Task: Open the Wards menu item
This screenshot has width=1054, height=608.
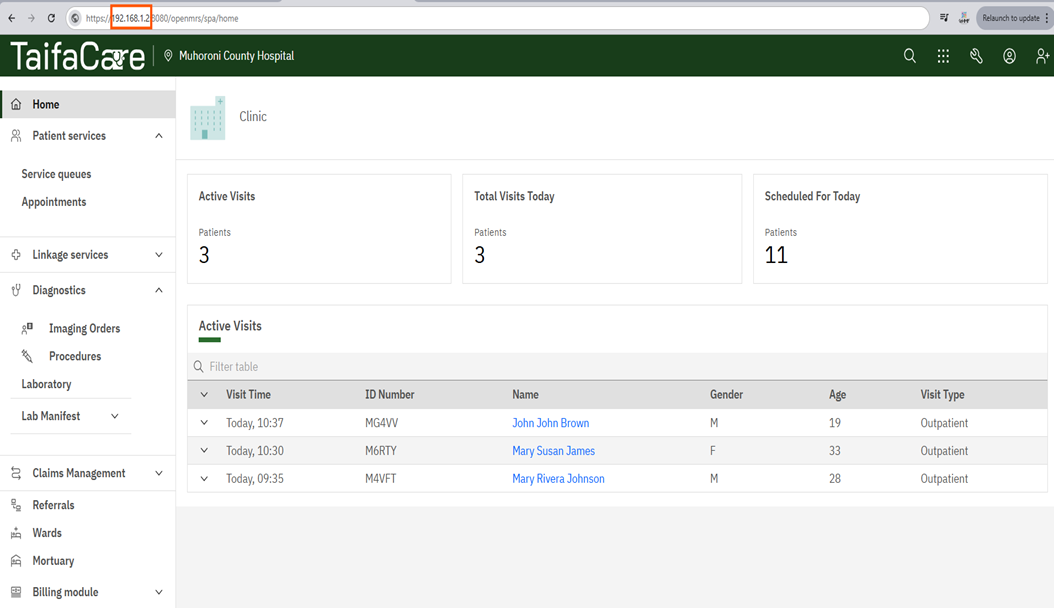Action: tap(47, 533)
